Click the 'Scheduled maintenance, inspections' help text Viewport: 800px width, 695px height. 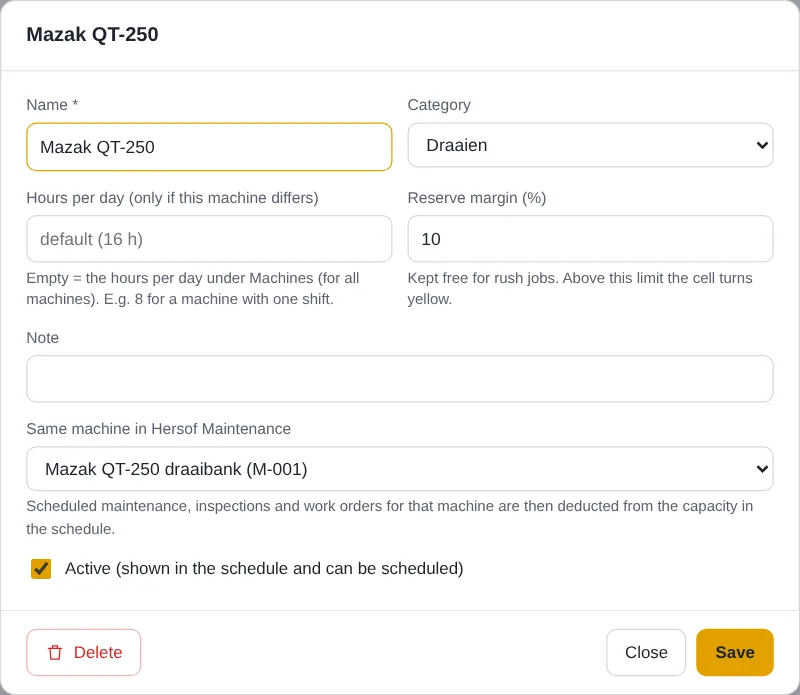(390, 517)
